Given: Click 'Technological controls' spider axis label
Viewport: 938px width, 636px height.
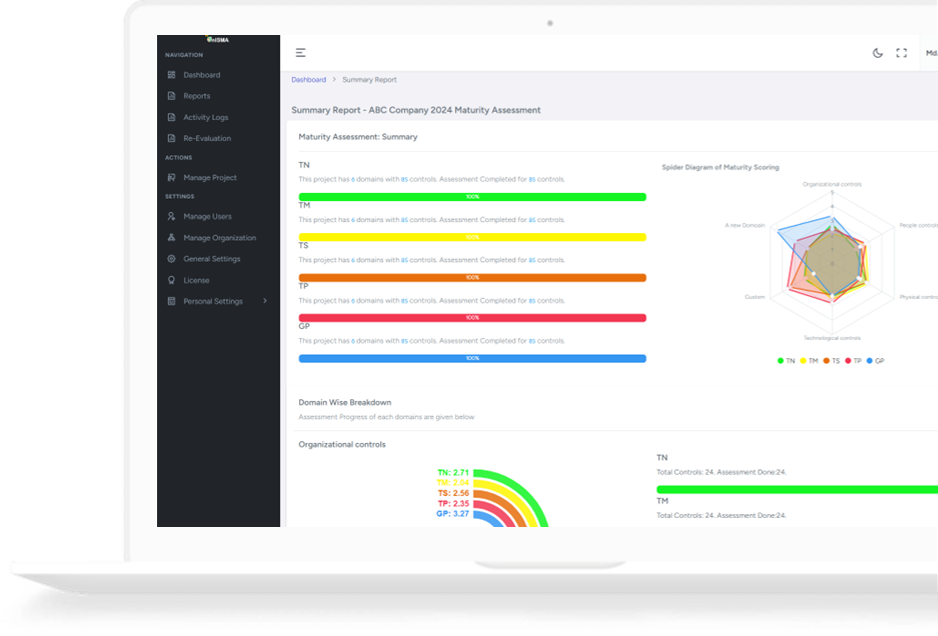Looking at the screenshot, I should 832,338.
